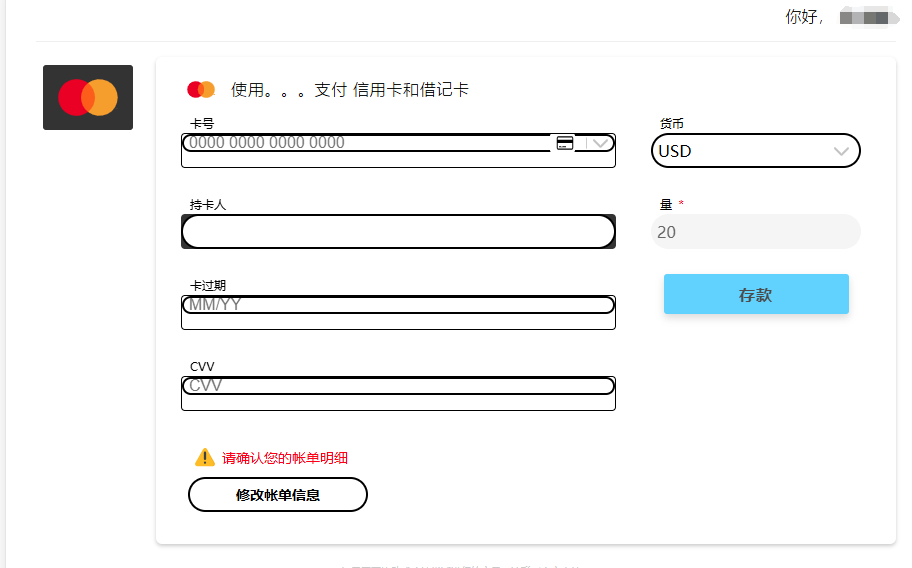The height and width of the screenshot is (568, 912).
Task: Open the USD currency dropdown
Action: point(740,151)
